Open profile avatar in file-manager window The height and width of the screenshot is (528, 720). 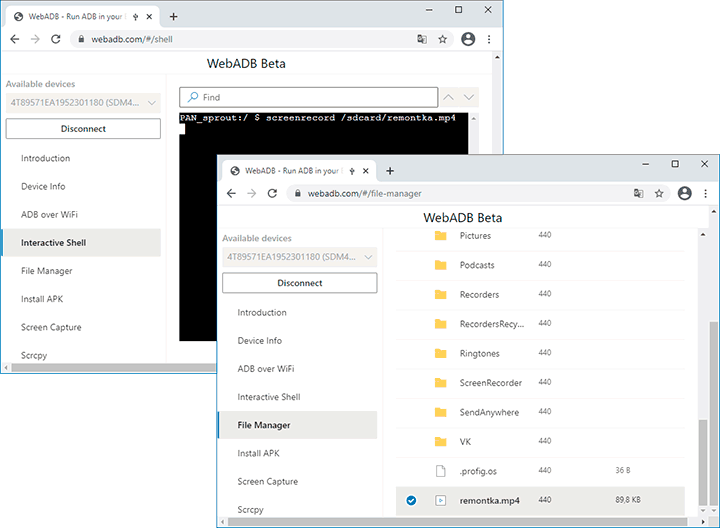point(685,193)
